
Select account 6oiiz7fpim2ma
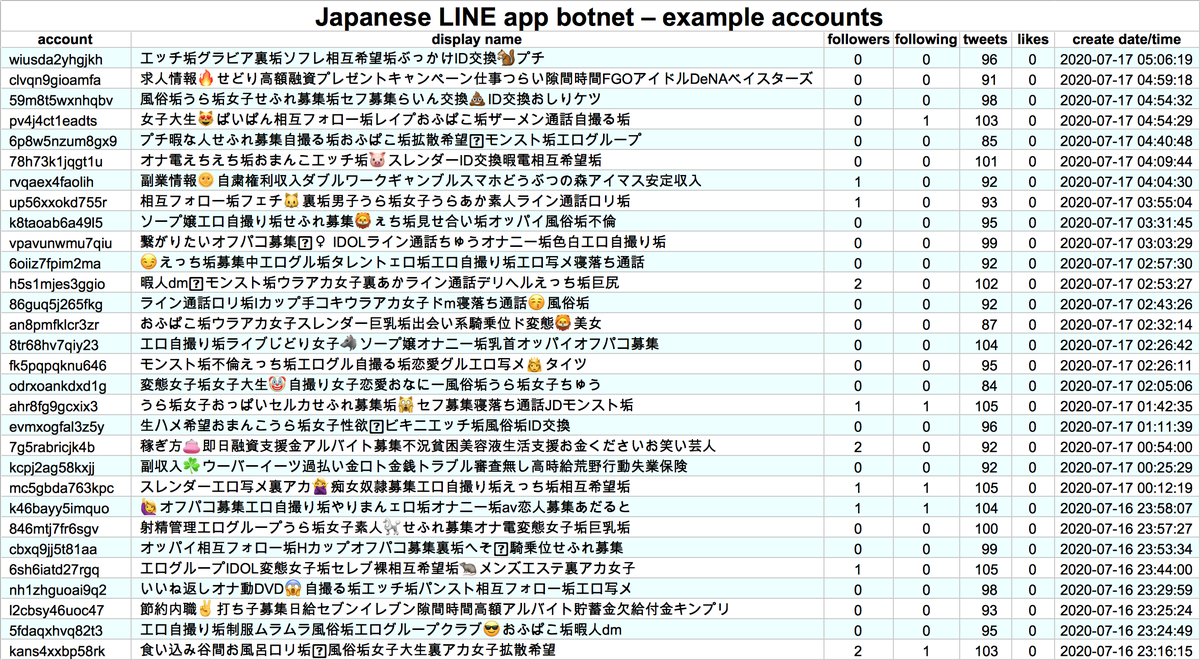click(x=55, y=263)
